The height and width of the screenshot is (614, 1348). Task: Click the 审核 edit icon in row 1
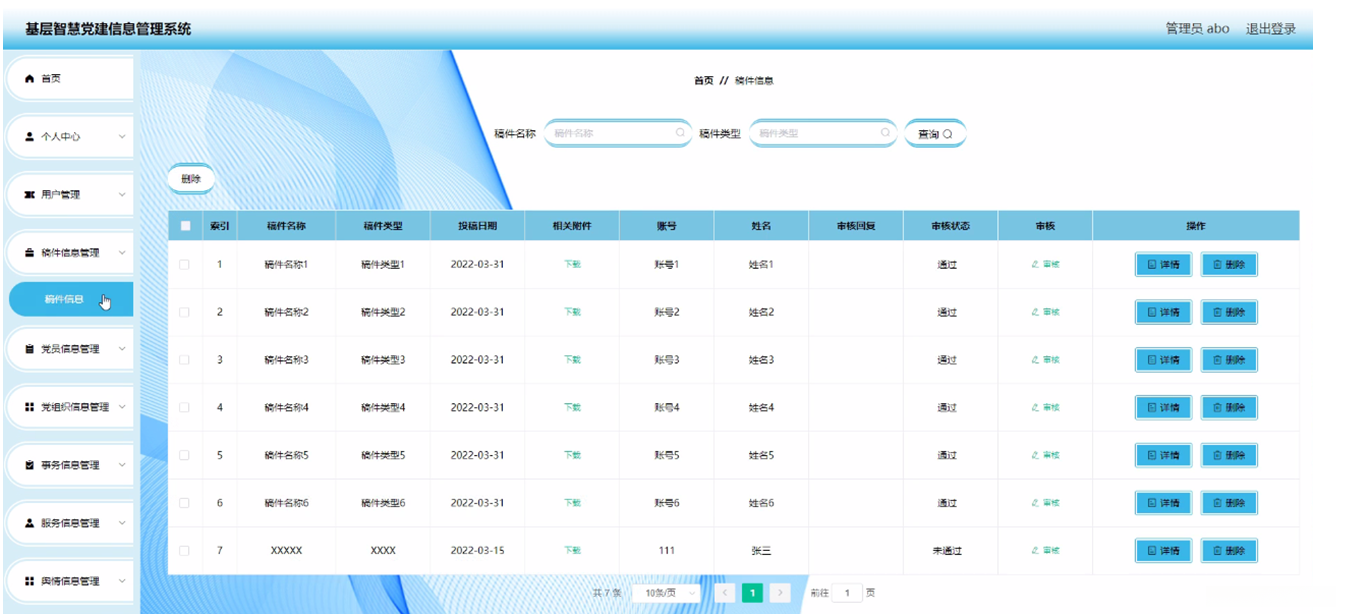click(x=1036, y=265)
